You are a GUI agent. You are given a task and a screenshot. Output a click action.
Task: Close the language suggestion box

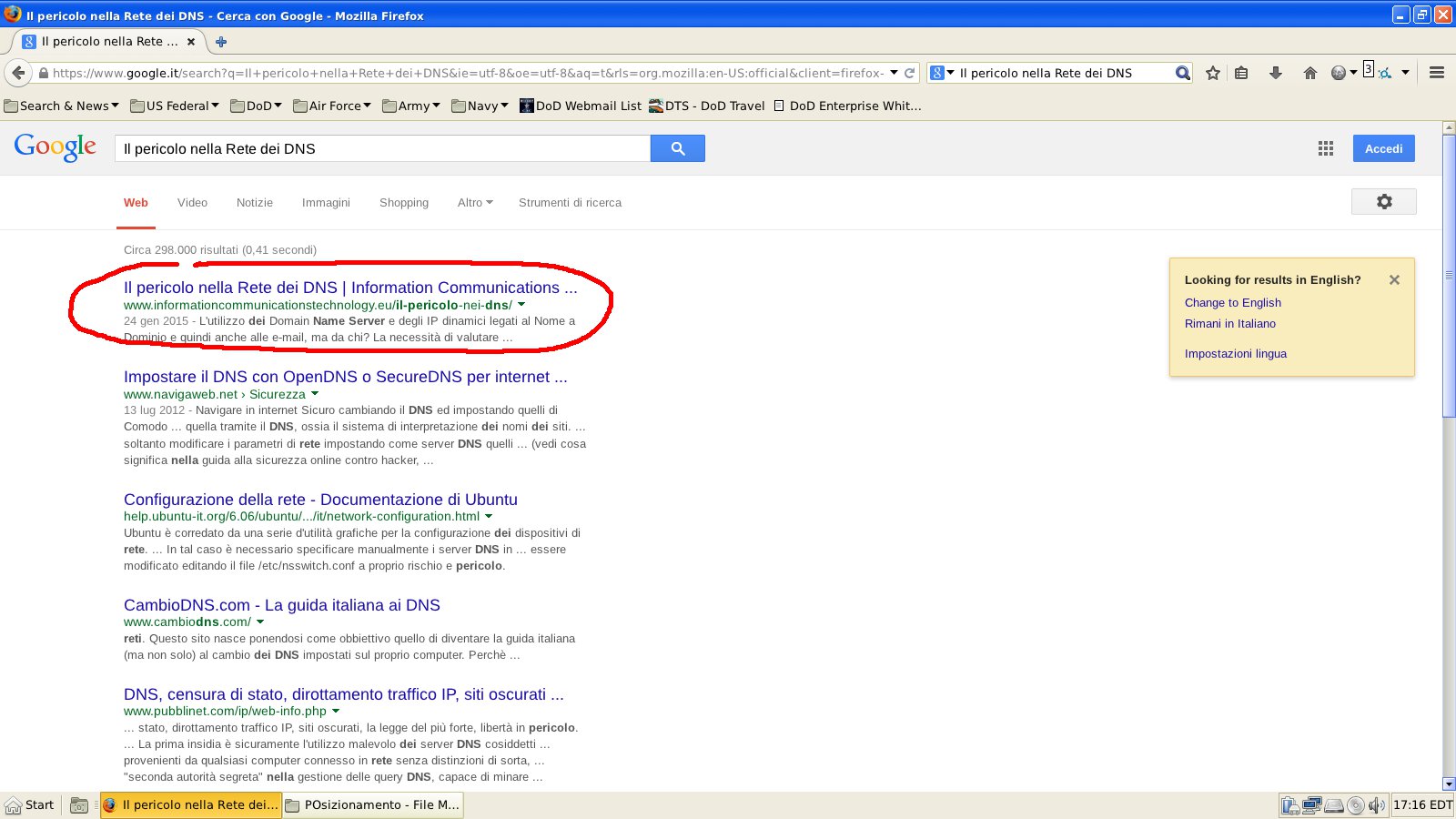(x=1394, y=280)
